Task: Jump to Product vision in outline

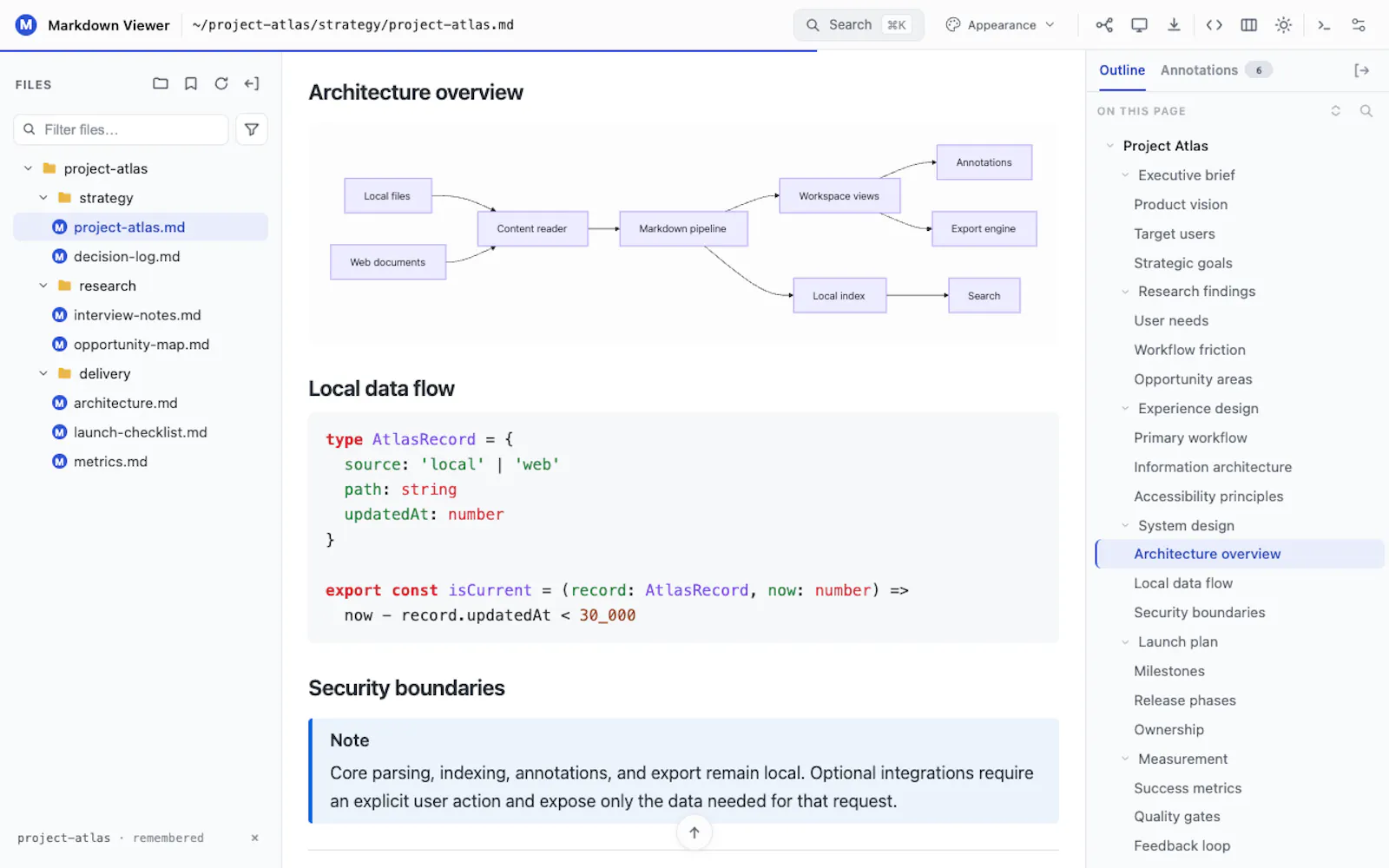Action: [x=1181, y=205]
